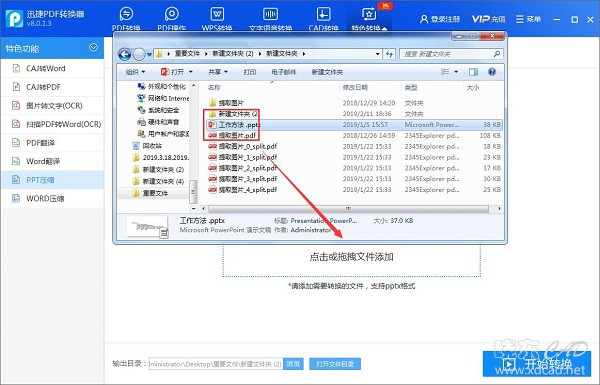Select the 特色转换 tab
Viewport: 600px width, 385px height.
point(369,18)
